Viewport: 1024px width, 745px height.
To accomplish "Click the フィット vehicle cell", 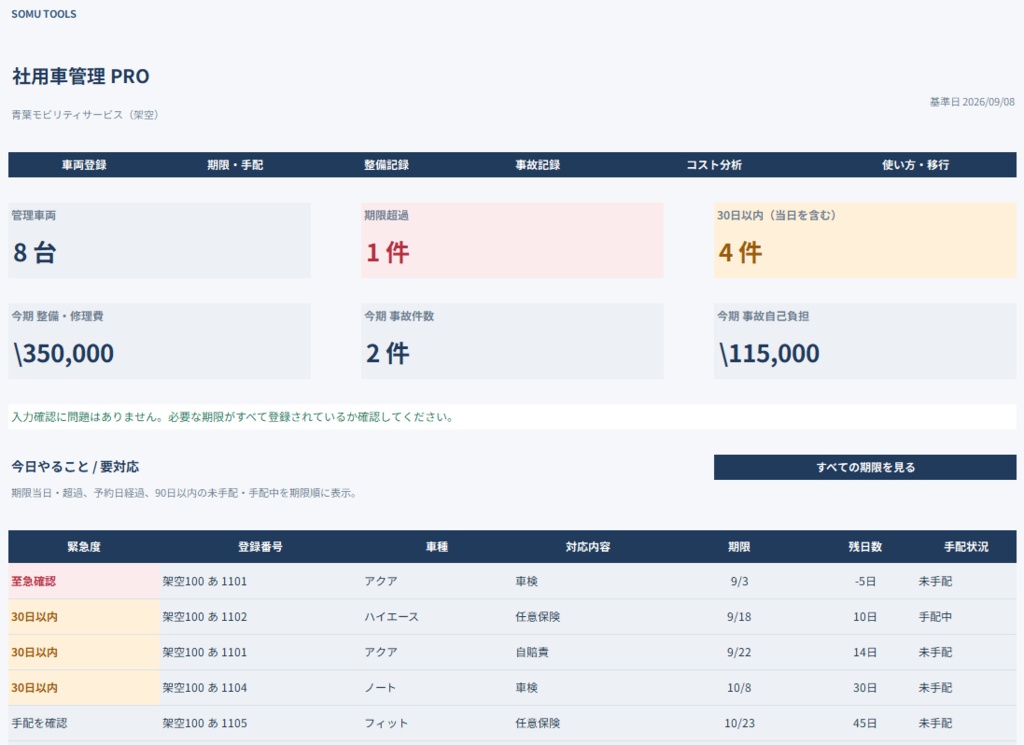I will coord(437,723).
